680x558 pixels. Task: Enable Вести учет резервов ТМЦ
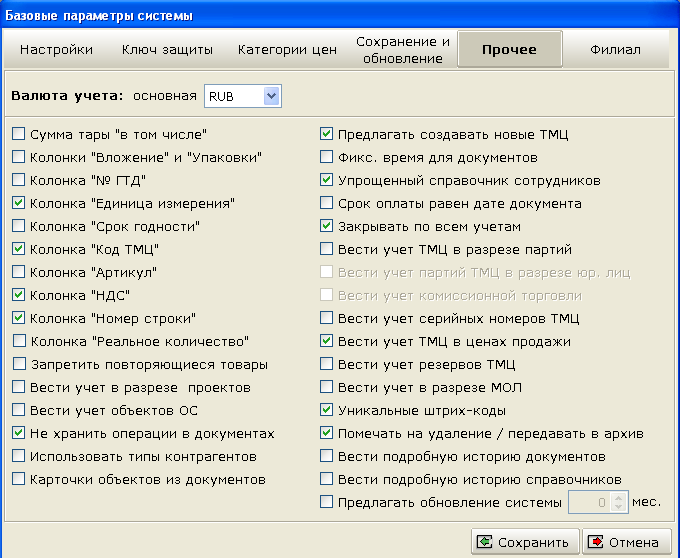tap(326, 364)
